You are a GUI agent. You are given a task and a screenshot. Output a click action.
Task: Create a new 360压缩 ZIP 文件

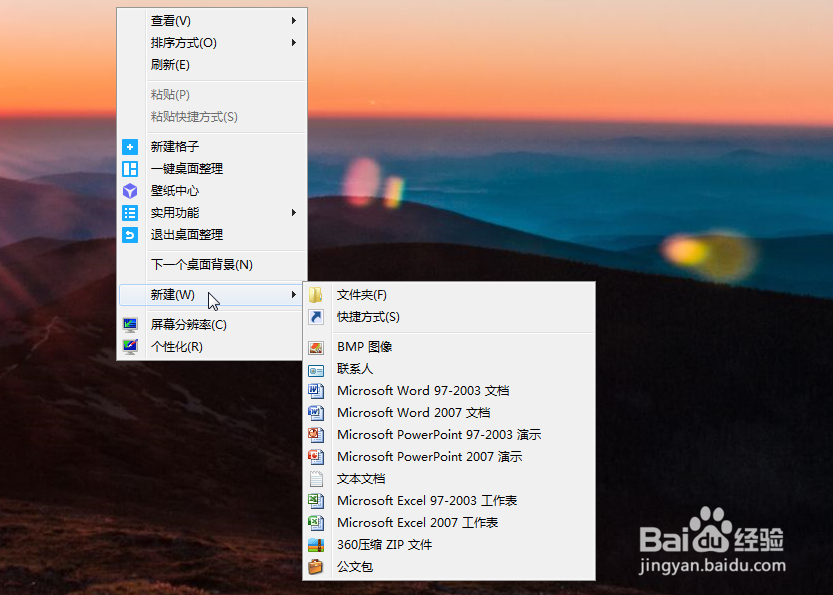[x=449, y=545]
